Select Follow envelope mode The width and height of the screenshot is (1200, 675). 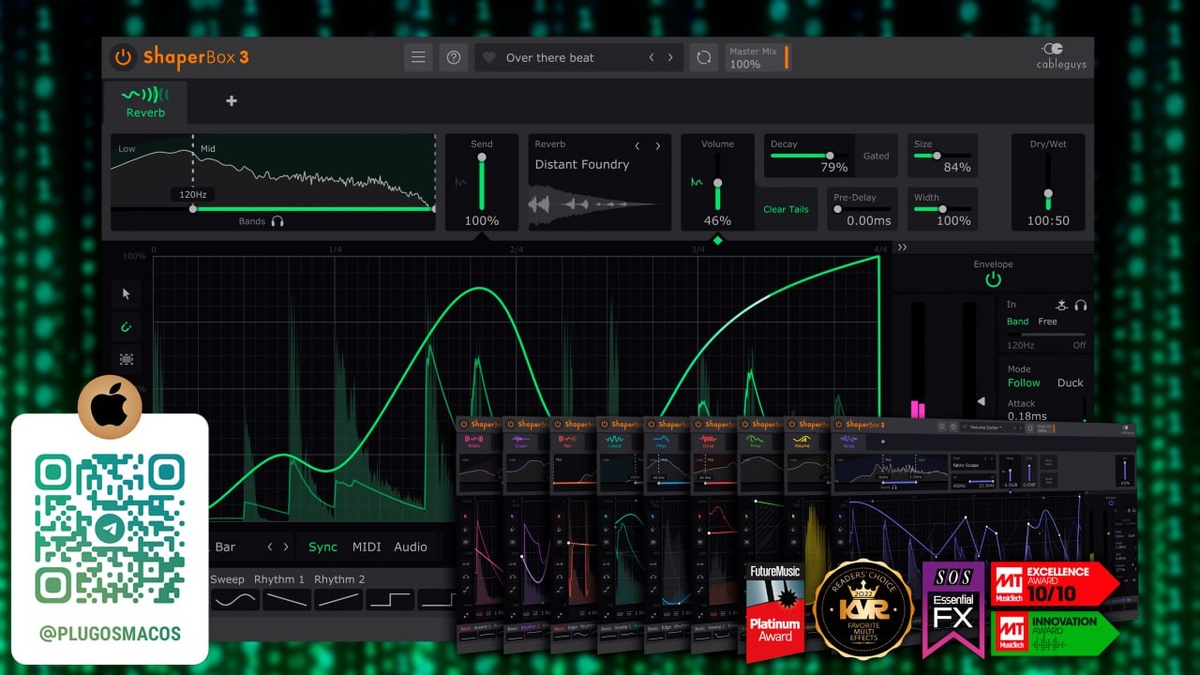click(x=1023, y=383)
